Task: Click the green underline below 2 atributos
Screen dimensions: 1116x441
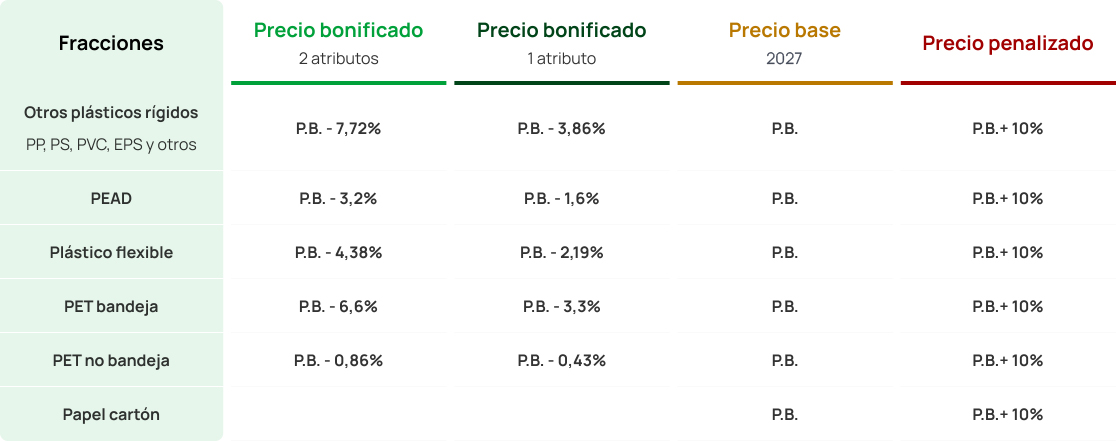Action: pos(339,83)
